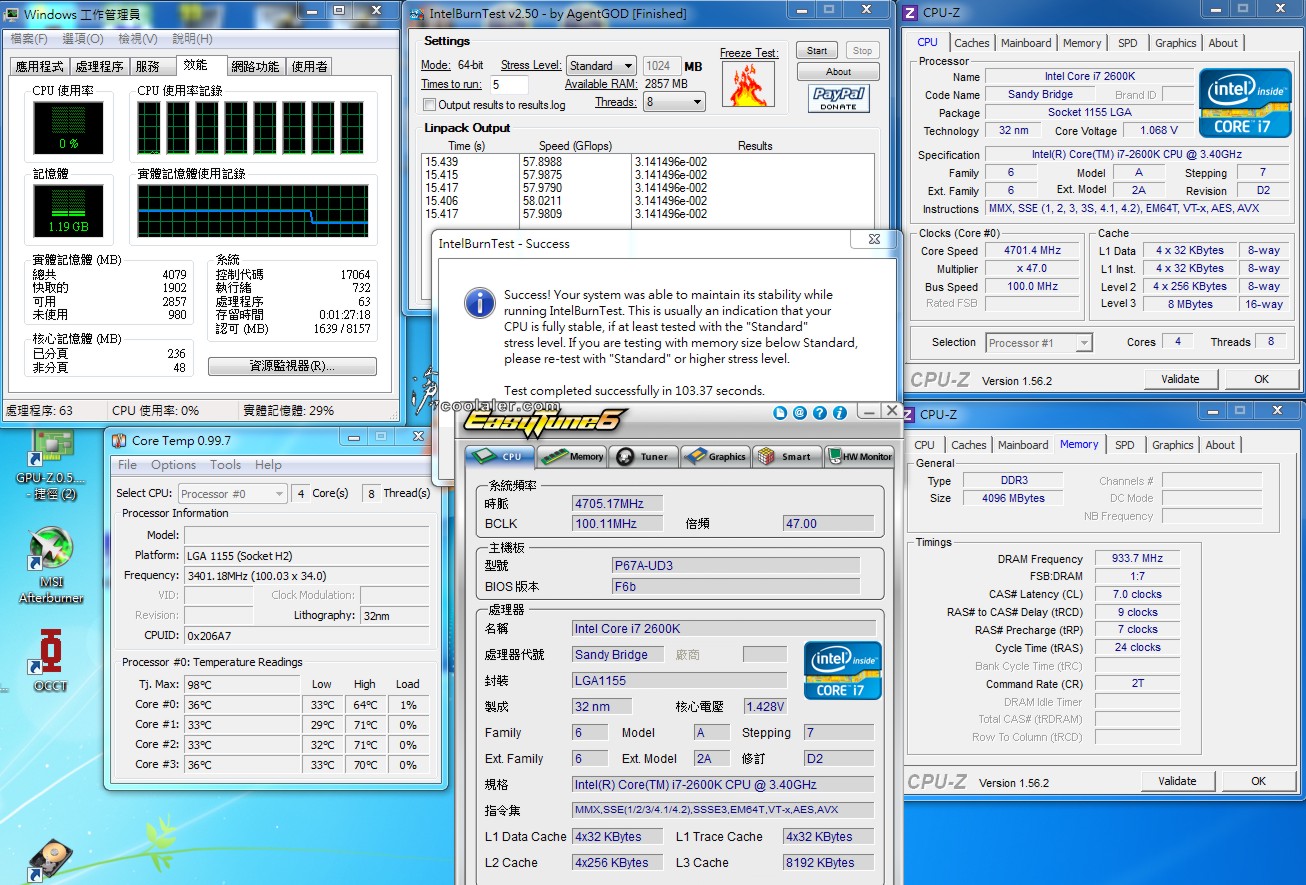Select the GPU-Z shortcut on the desktop
Image resolution: width=1306 pixels, height=885 pixels.
pos(50,464)
